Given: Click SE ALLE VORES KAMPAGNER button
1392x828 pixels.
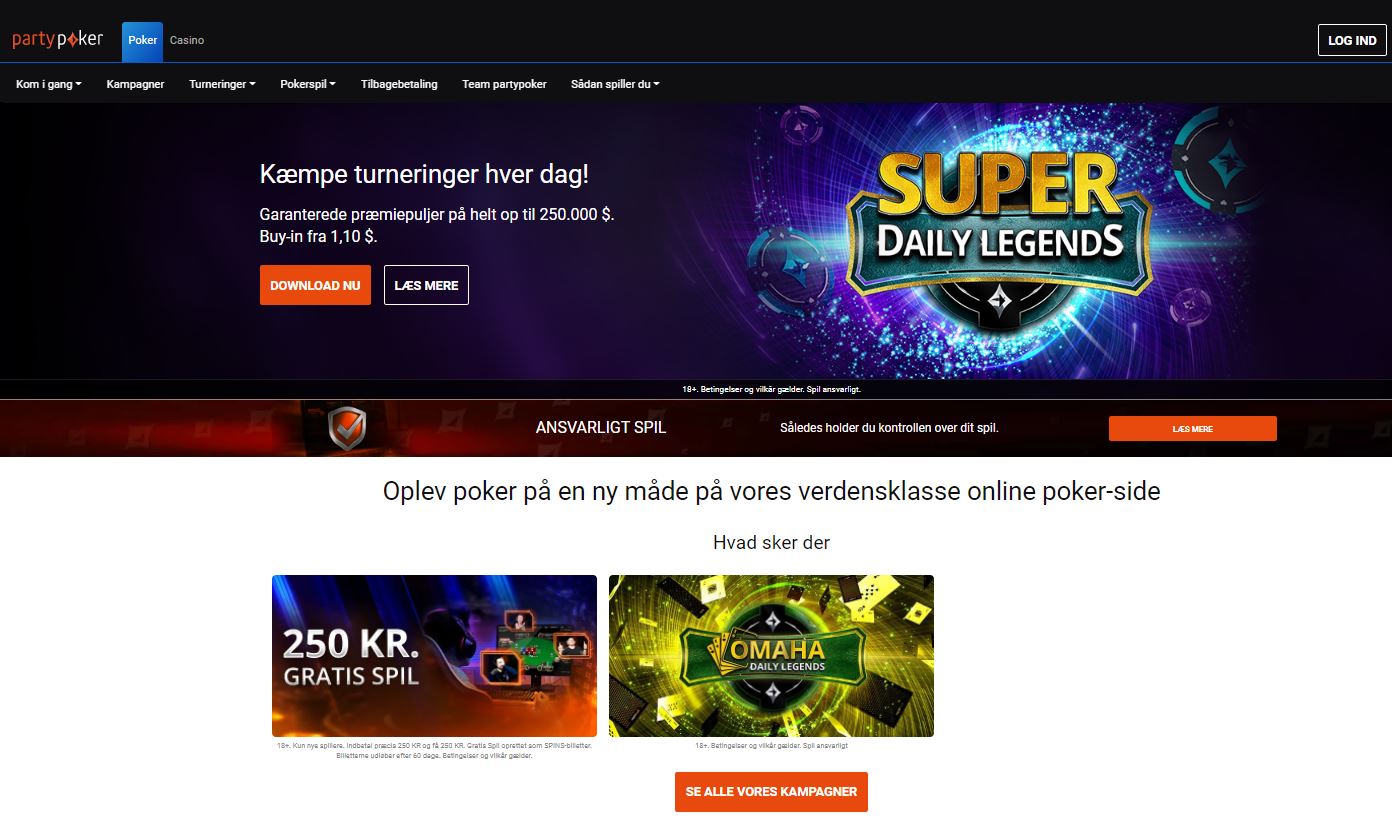Looking at the screenshot, I should point(771,791).
